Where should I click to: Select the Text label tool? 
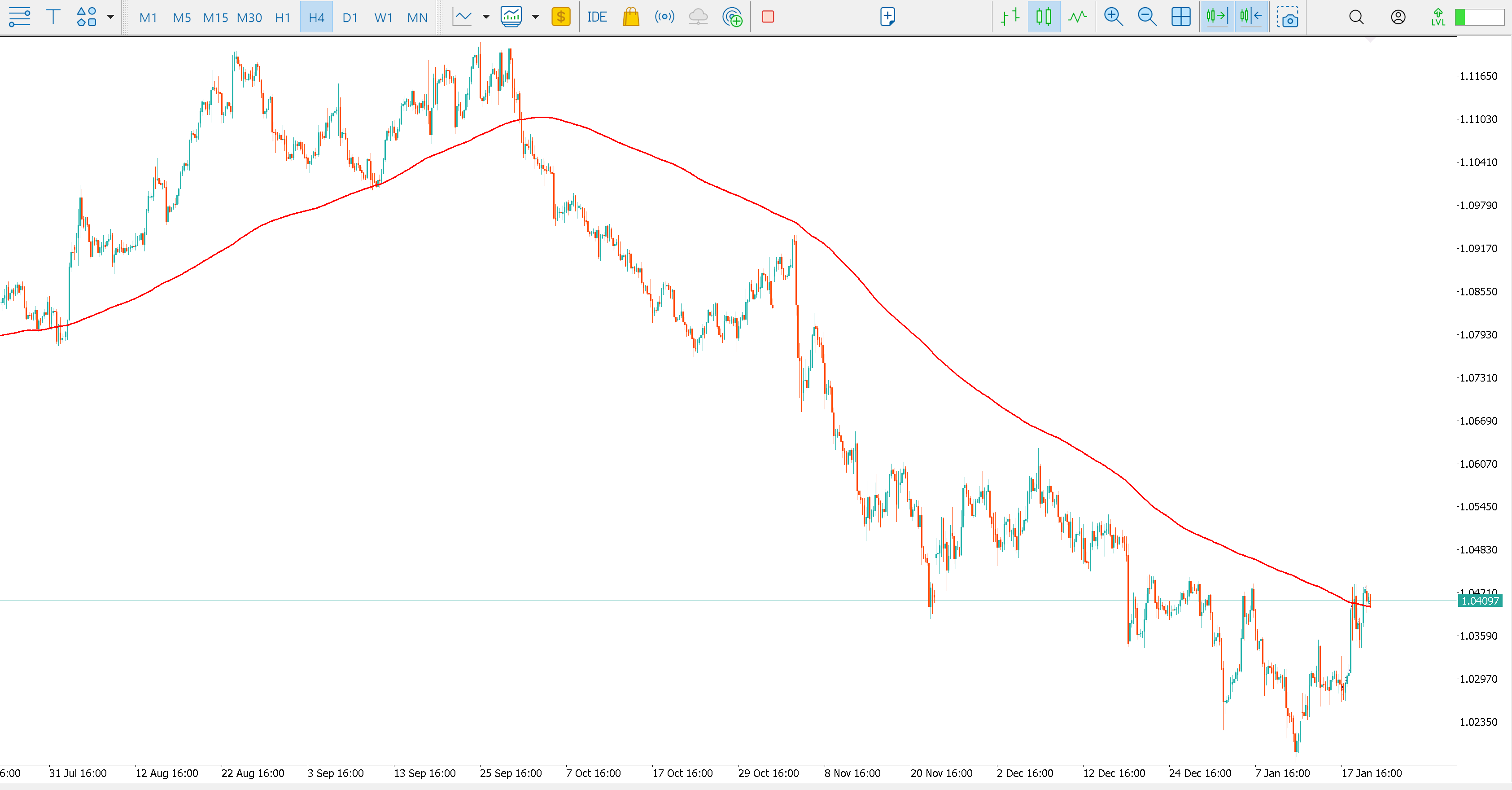click(53, 17)
